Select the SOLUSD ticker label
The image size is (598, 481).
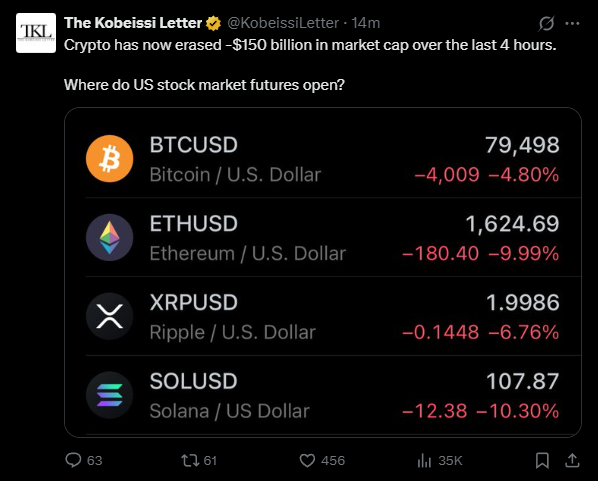click(193, 381)
